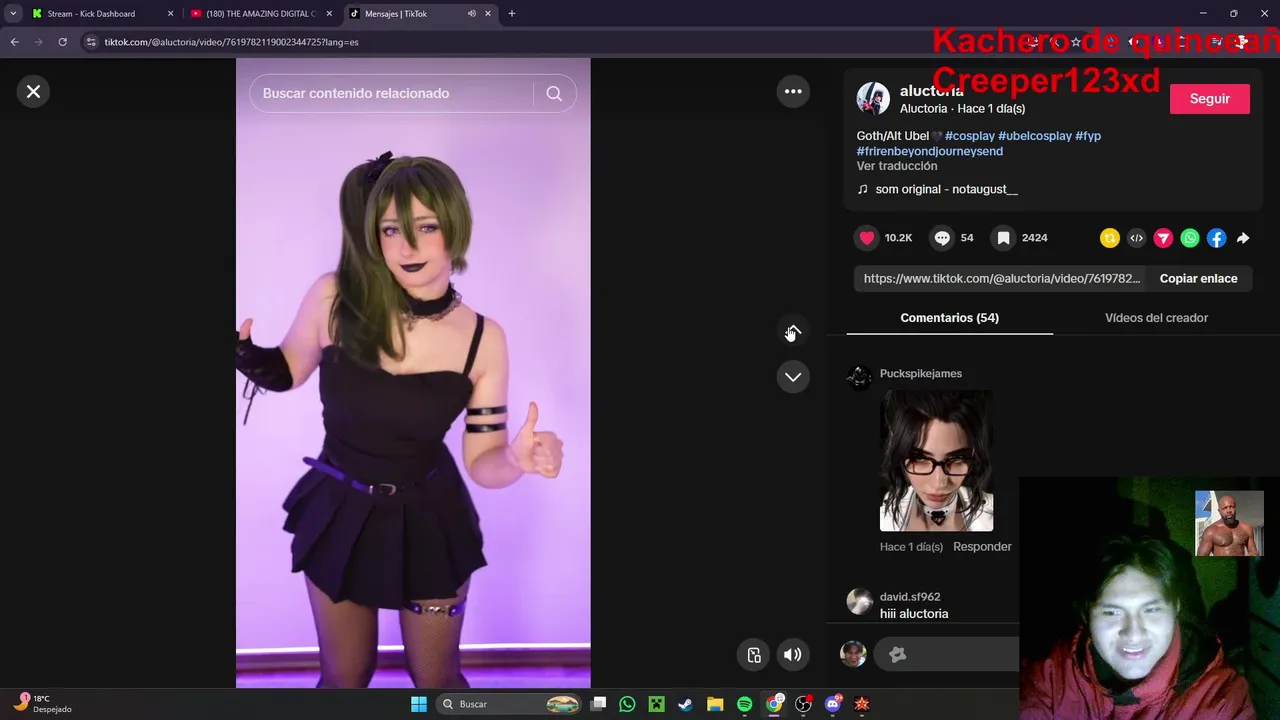The height and width of the screenshot is (720, 1280).
Task: Go to previous video with up arrow
Action: pyautogui.click(x=793, y=332)
